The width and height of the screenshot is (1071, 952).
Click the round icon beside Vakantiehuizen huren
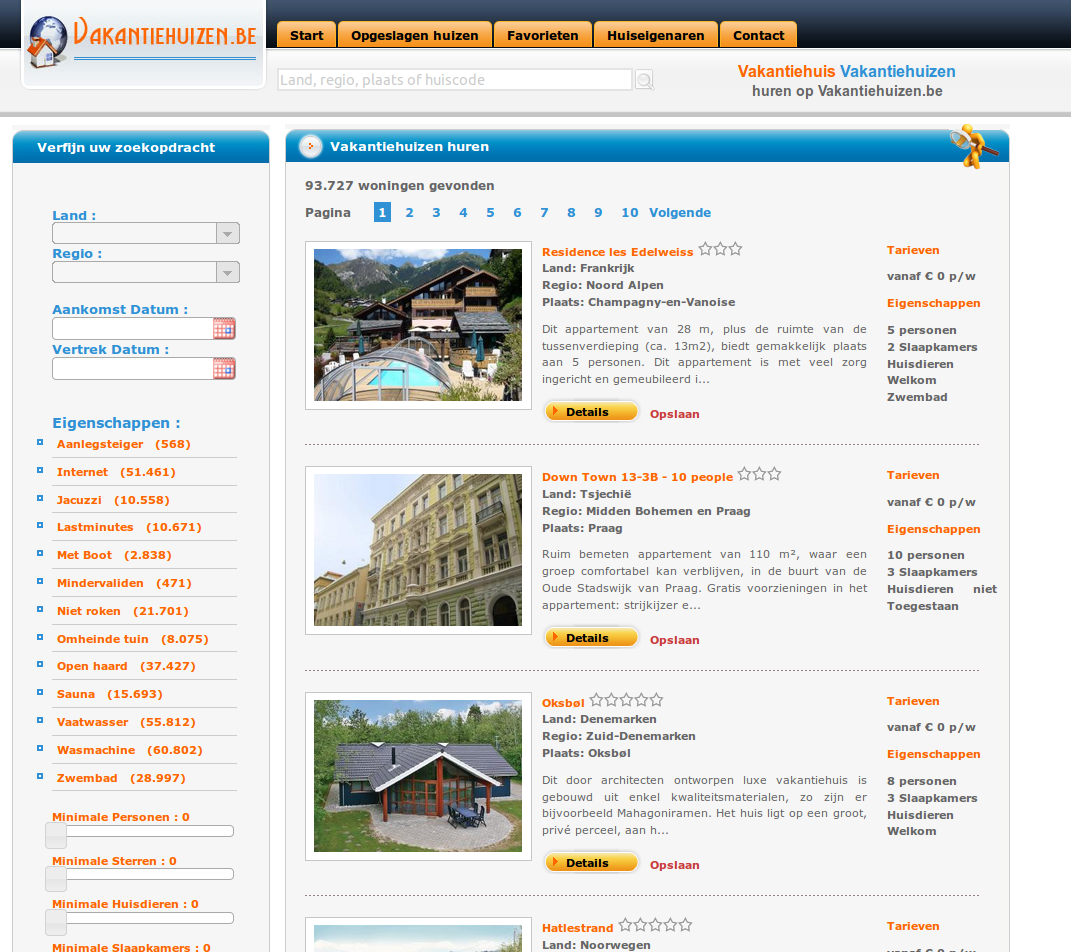tap(311, 147)
